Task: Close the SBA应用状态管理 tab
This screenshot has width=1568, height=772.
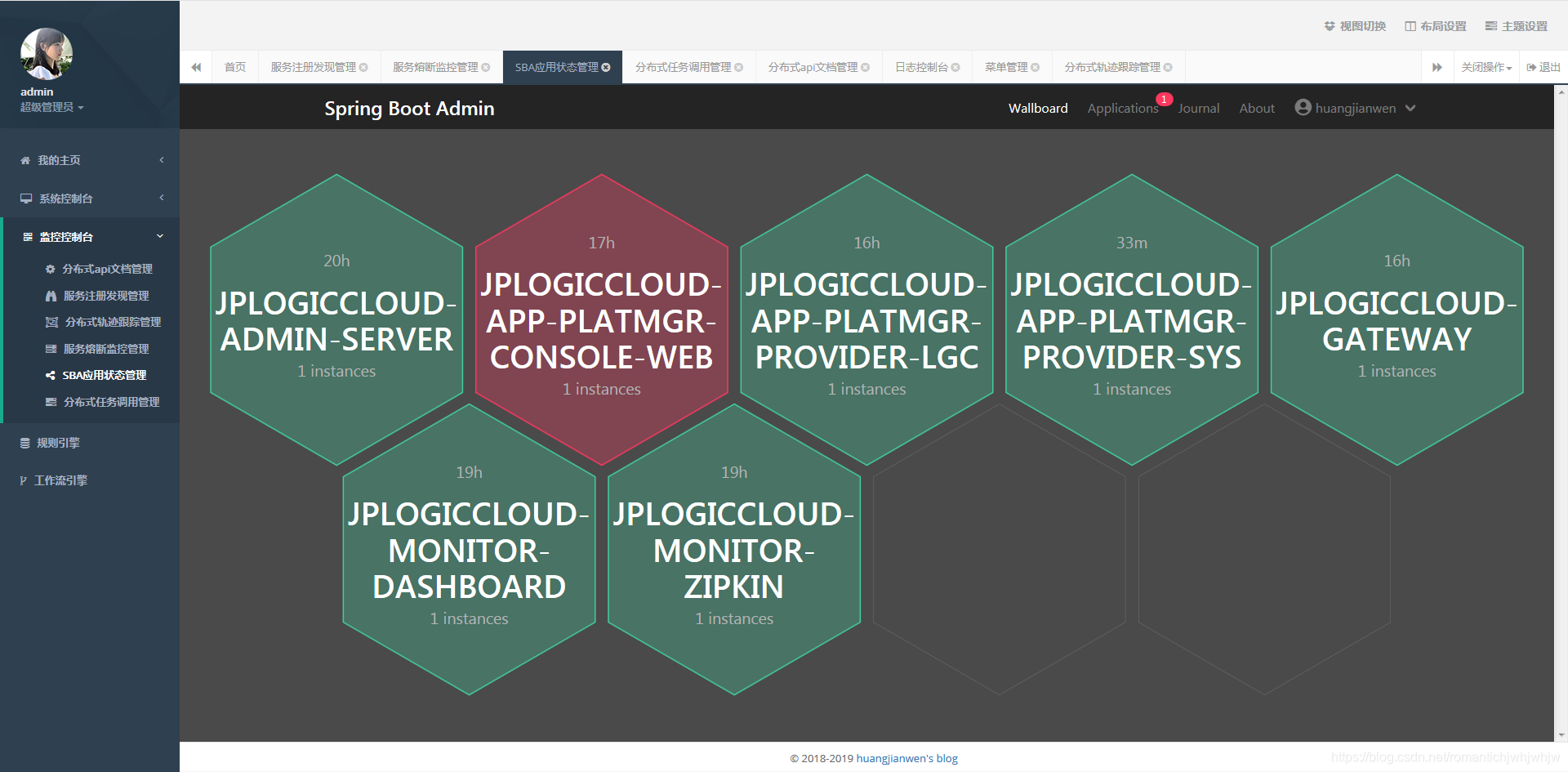Action: click(606, 67)
